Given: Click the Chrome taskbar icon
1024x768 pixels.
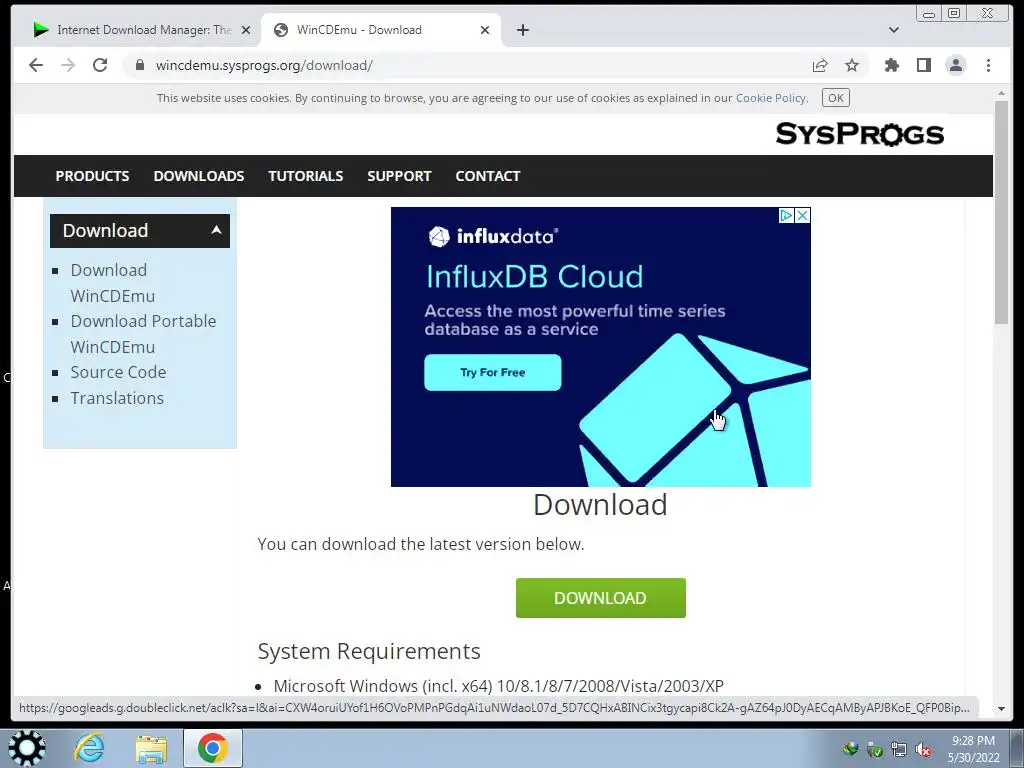Looking at the screenshot, I should [212, 748].
